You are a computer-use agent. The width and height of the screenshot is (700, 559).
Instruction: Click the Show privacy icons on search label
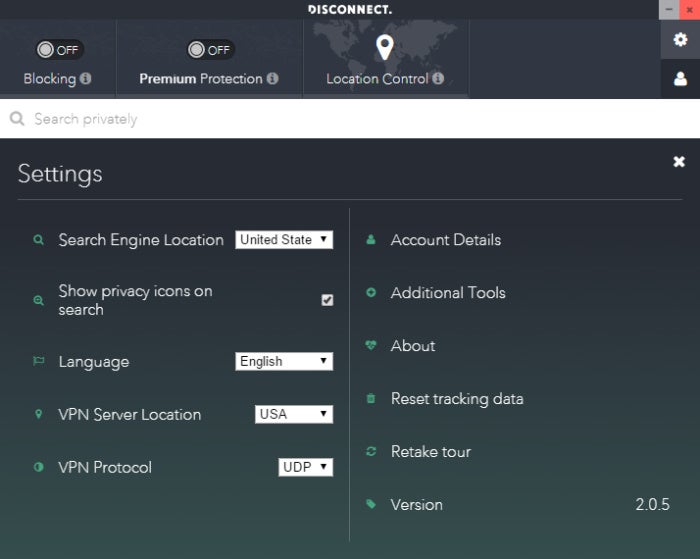point(135,300)
